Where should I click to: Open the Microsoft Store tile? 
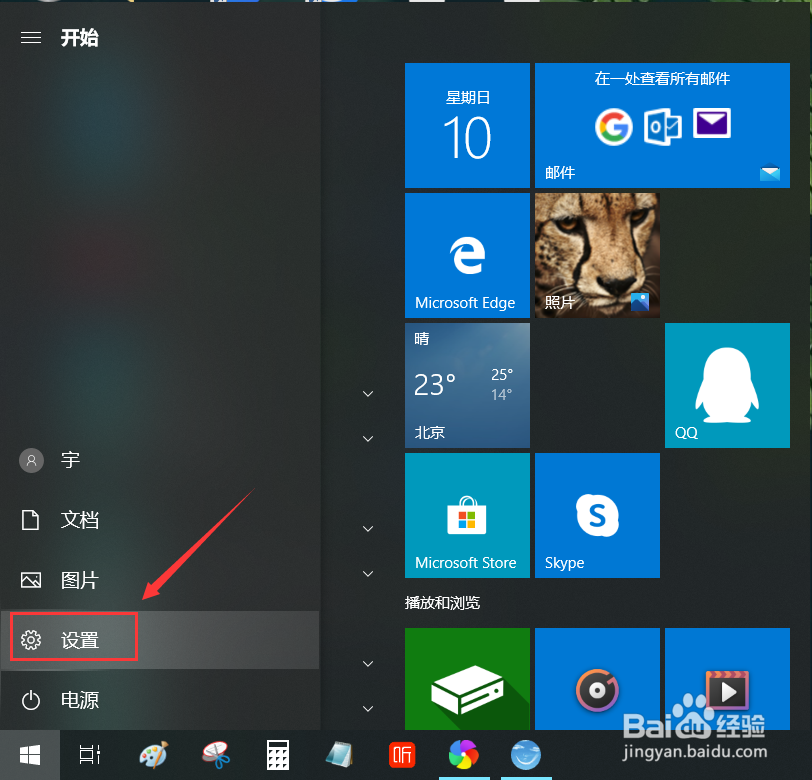(x=467, y=515)
